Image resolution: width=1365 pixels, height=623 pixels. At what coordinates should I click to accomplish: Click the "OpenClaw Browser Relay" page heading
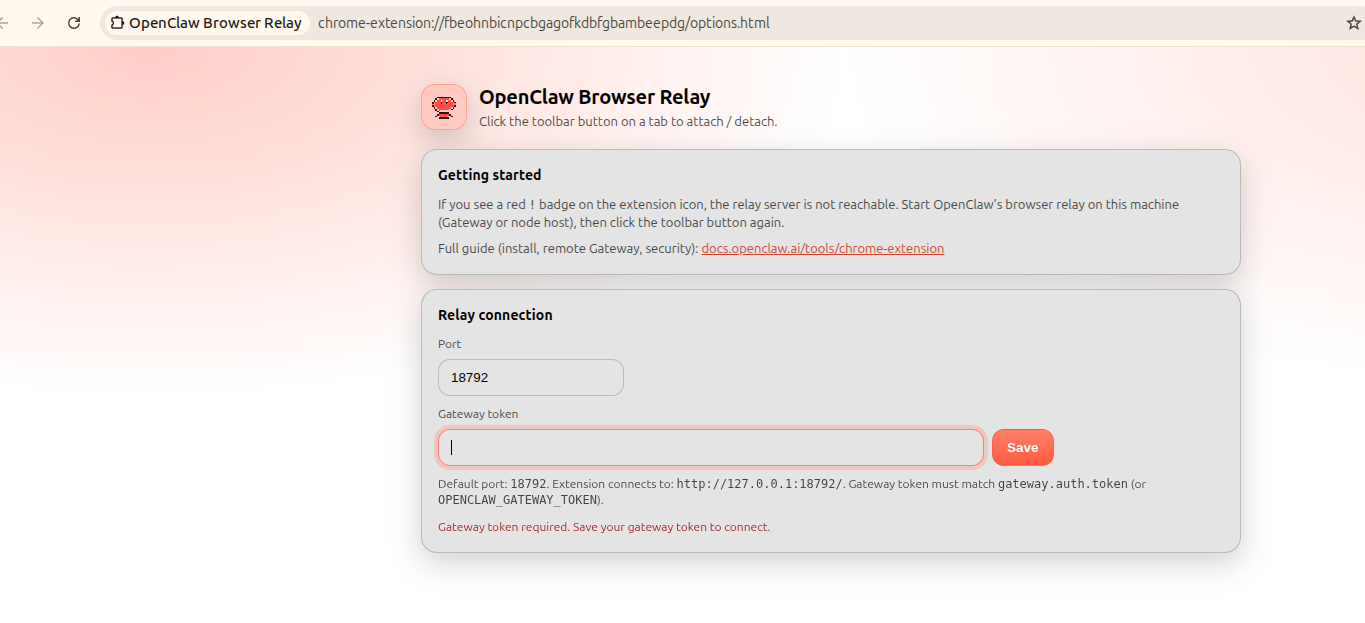594,97
